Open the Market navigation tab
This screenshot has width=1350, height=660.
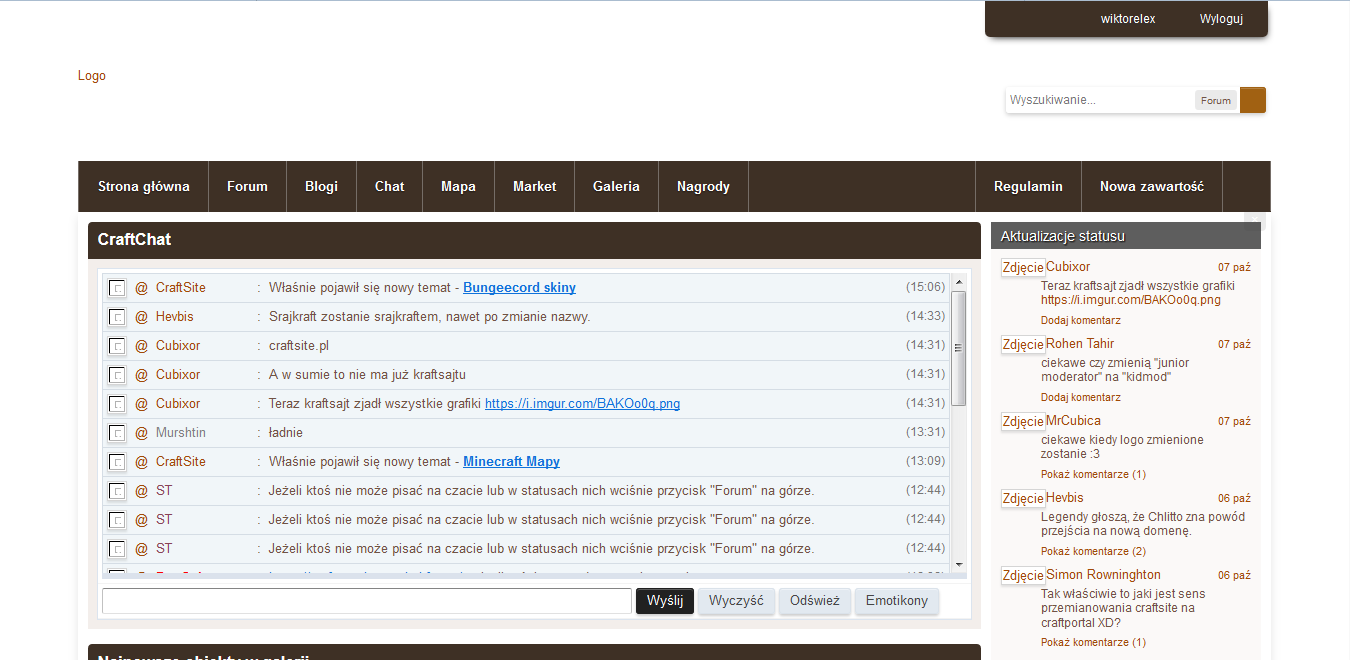pyautogui.click(x=535, y=186)
